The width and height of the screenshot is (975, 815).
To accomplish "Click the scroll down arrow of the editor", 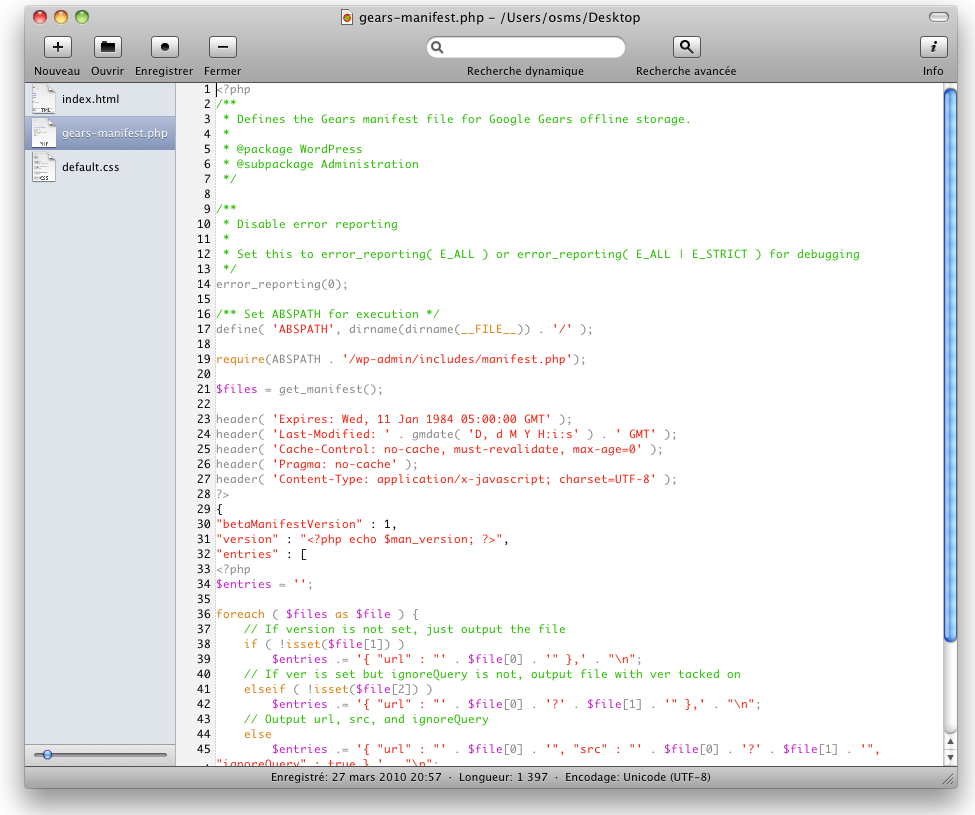I will [949, 759].
